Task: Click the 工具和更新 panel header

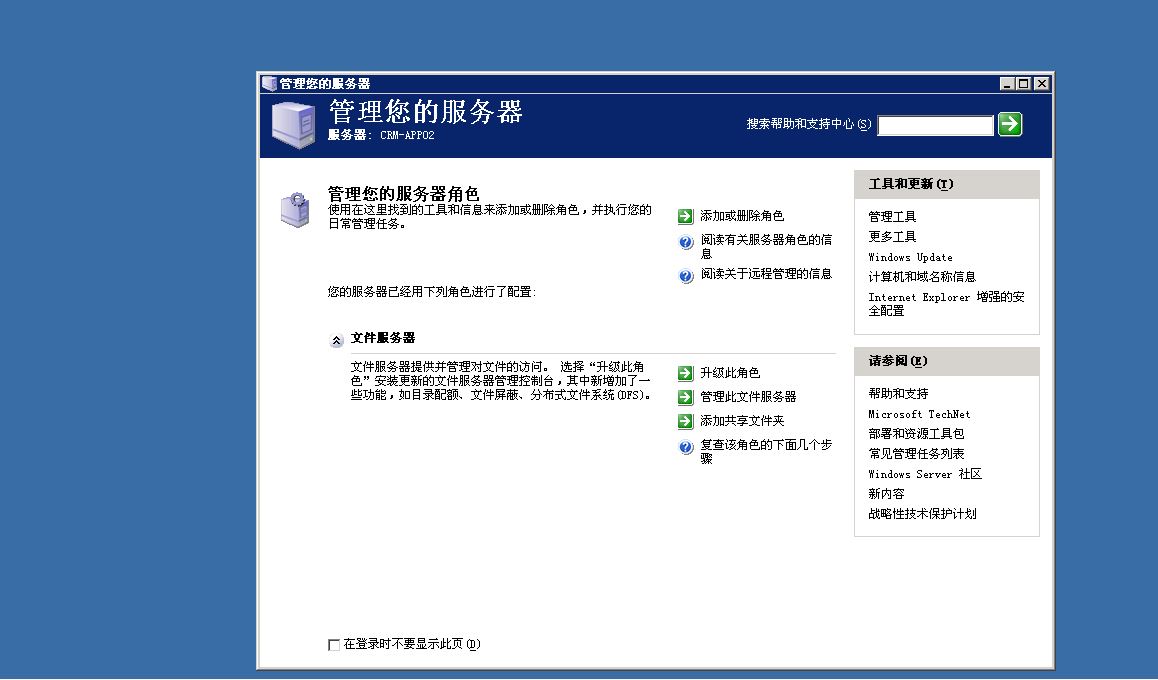Action: (x=947, y=185)
